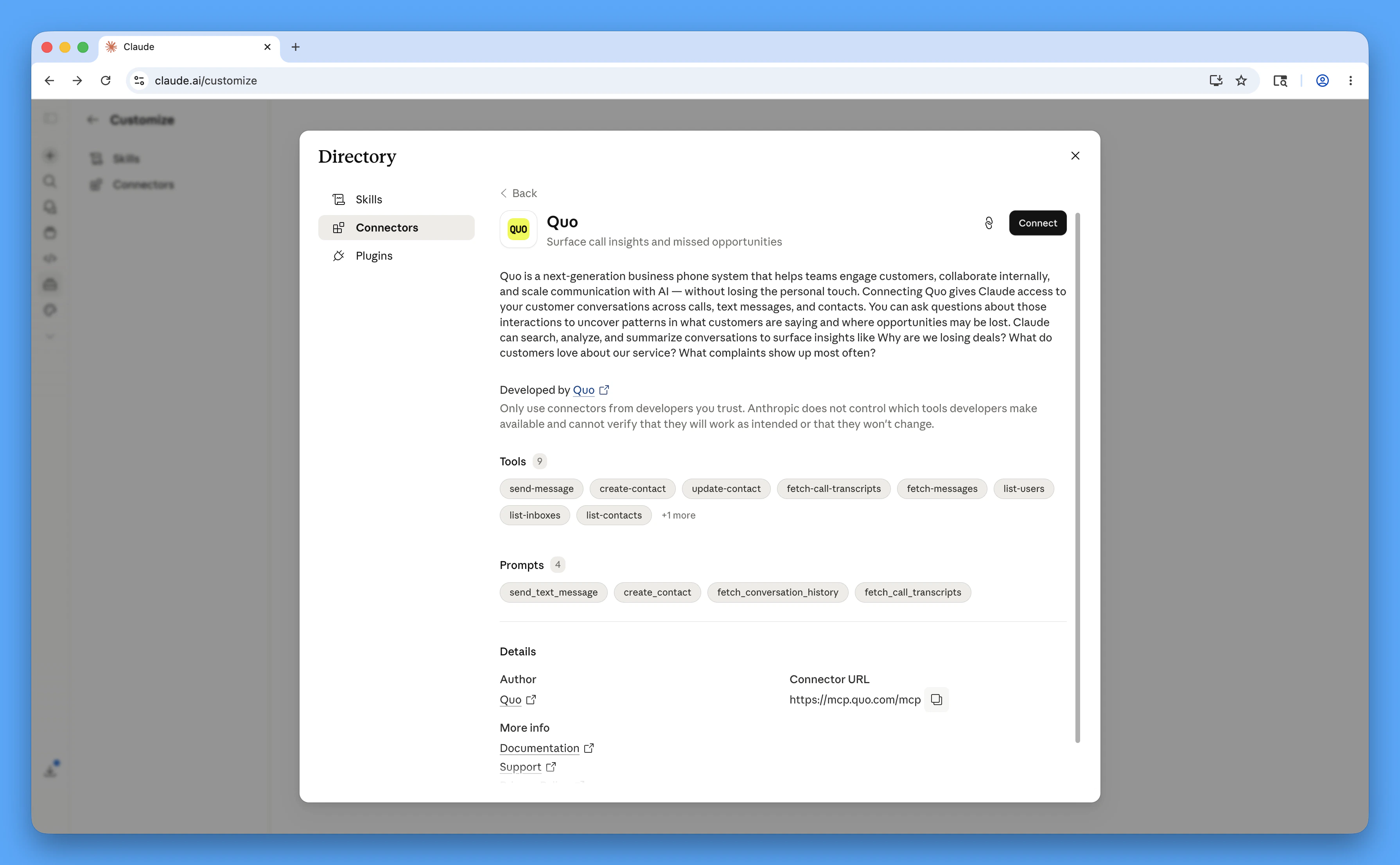Image resolution: width=1400 pixels, height=865 pixels.
Task: Select the fetch-call-transcripts tool chip
Action: pyautogui.click(x=834, y=488)
